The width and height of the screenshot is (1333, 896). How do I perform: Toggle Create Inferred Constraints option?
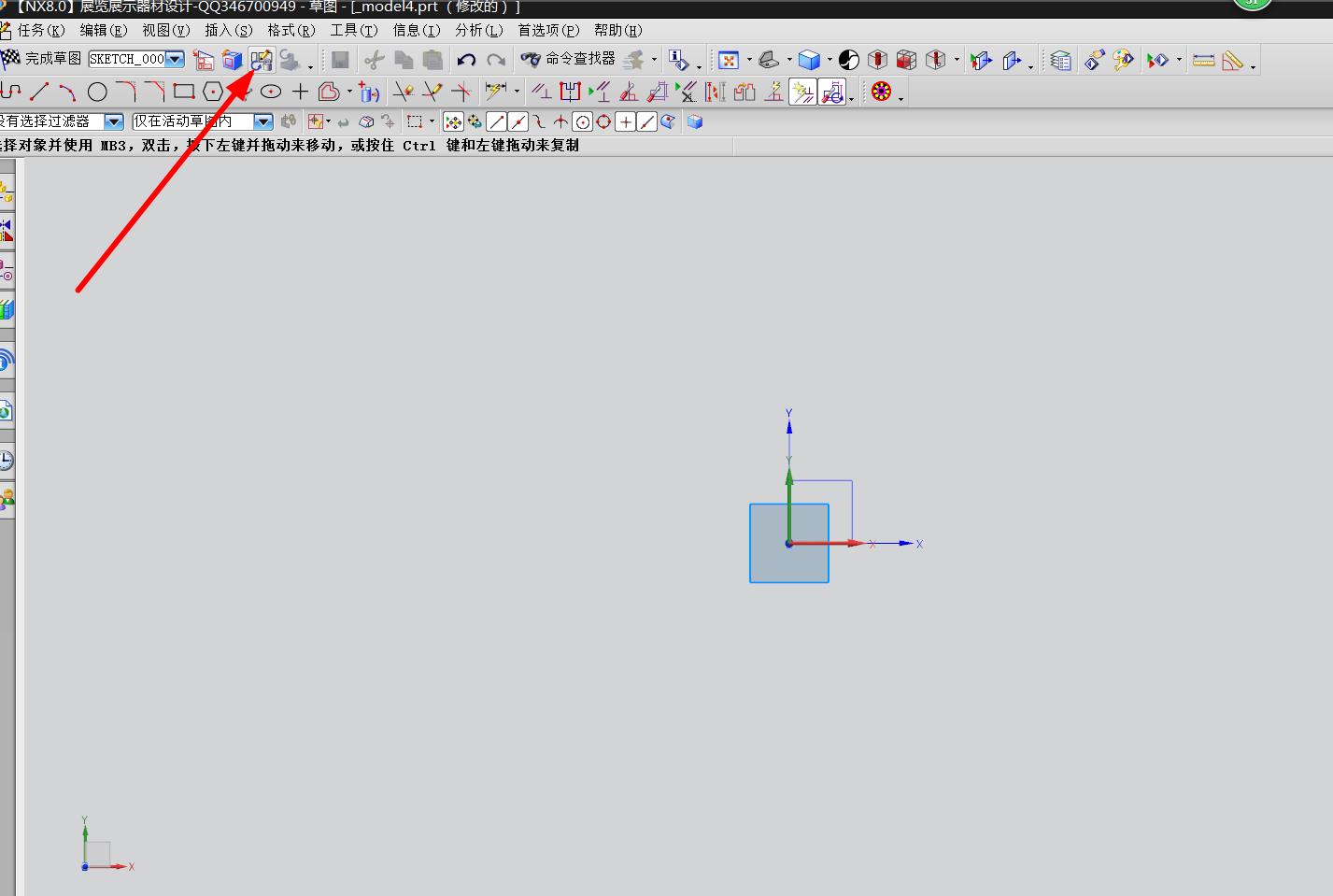coord(802,92)
